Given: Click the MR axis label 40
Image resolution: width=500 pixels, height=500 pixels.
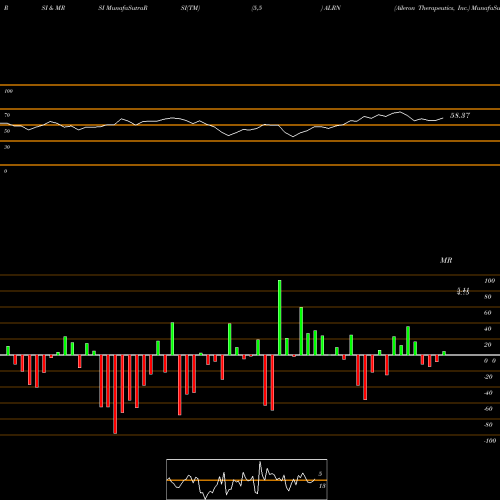Looking at the screenshot, I should (x=488, y=329).
